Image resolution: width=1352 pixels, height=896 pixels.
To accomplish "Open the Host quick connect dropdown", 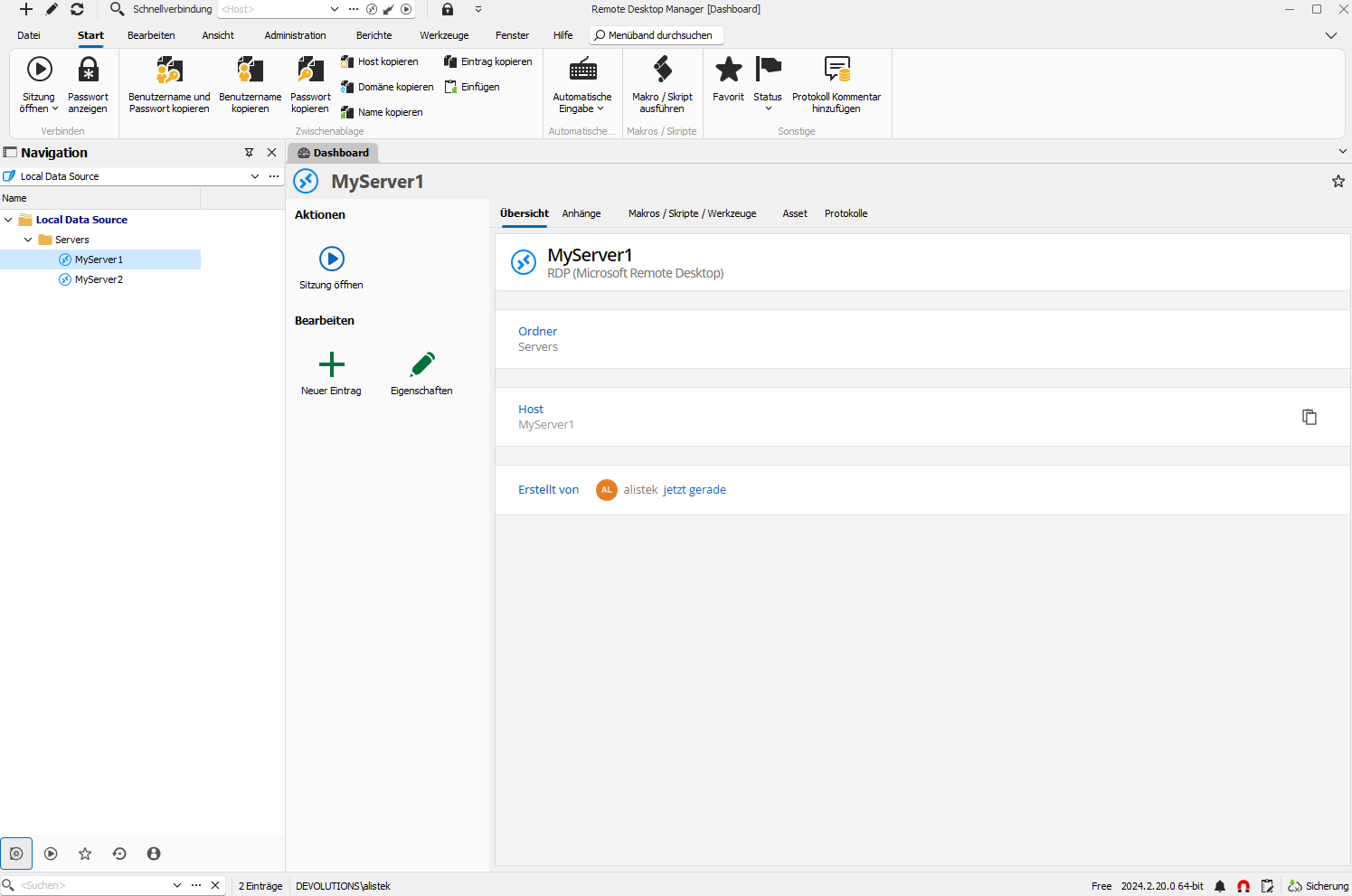I will (x=335, y=9).
